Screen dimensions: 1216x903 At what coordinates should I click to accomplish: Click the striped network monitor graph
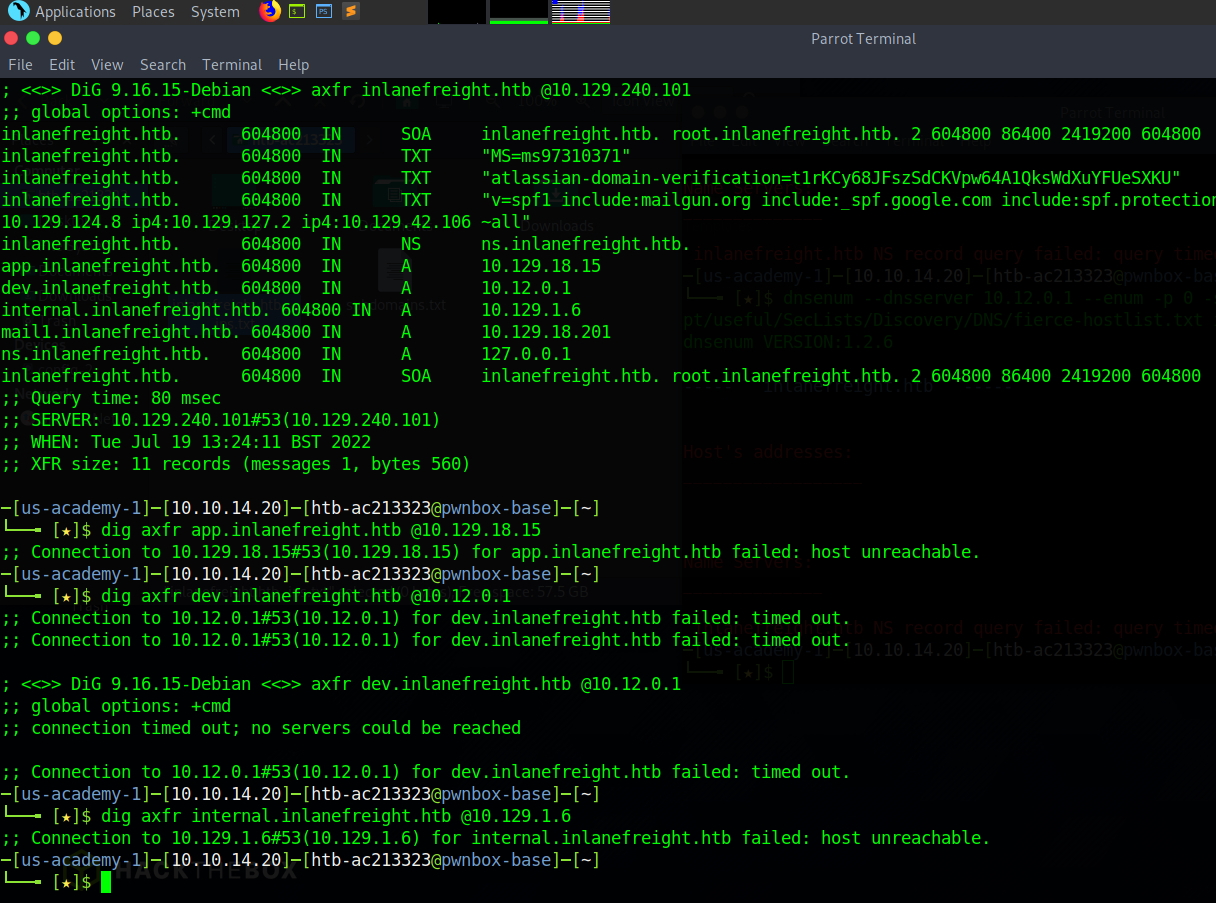pos(580,12)
